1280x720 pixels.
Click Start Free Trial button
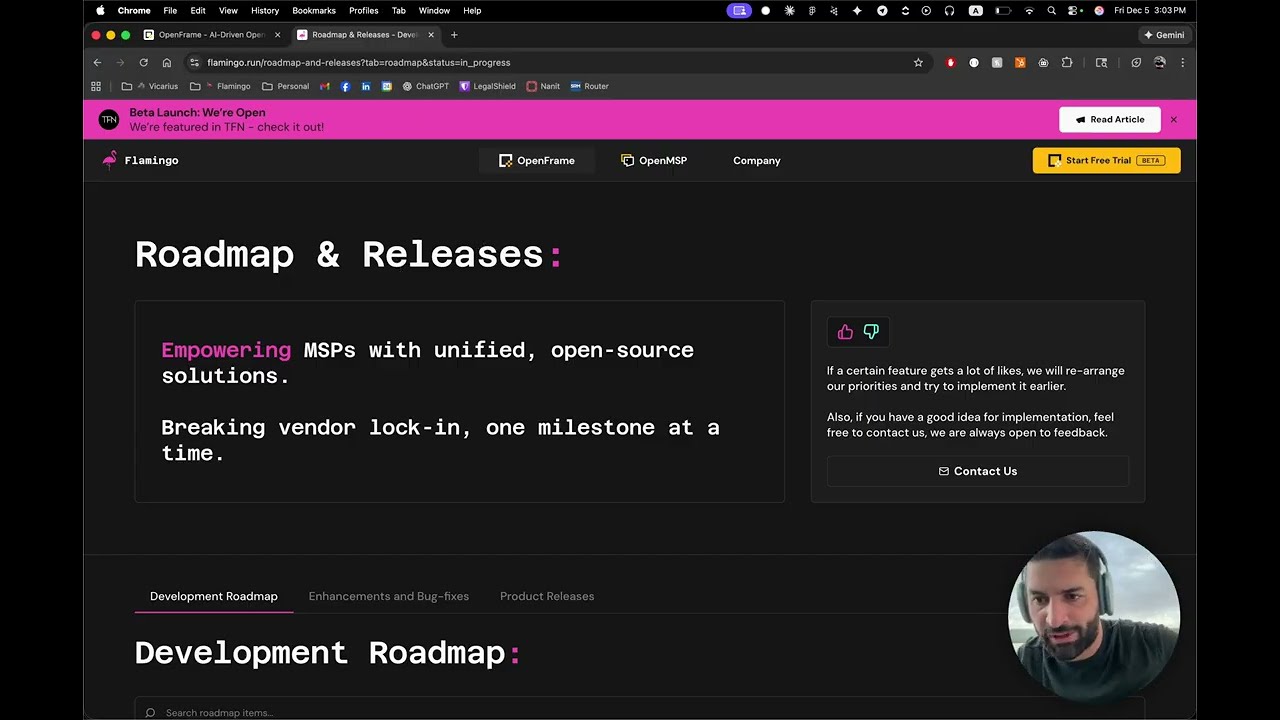1106,160
